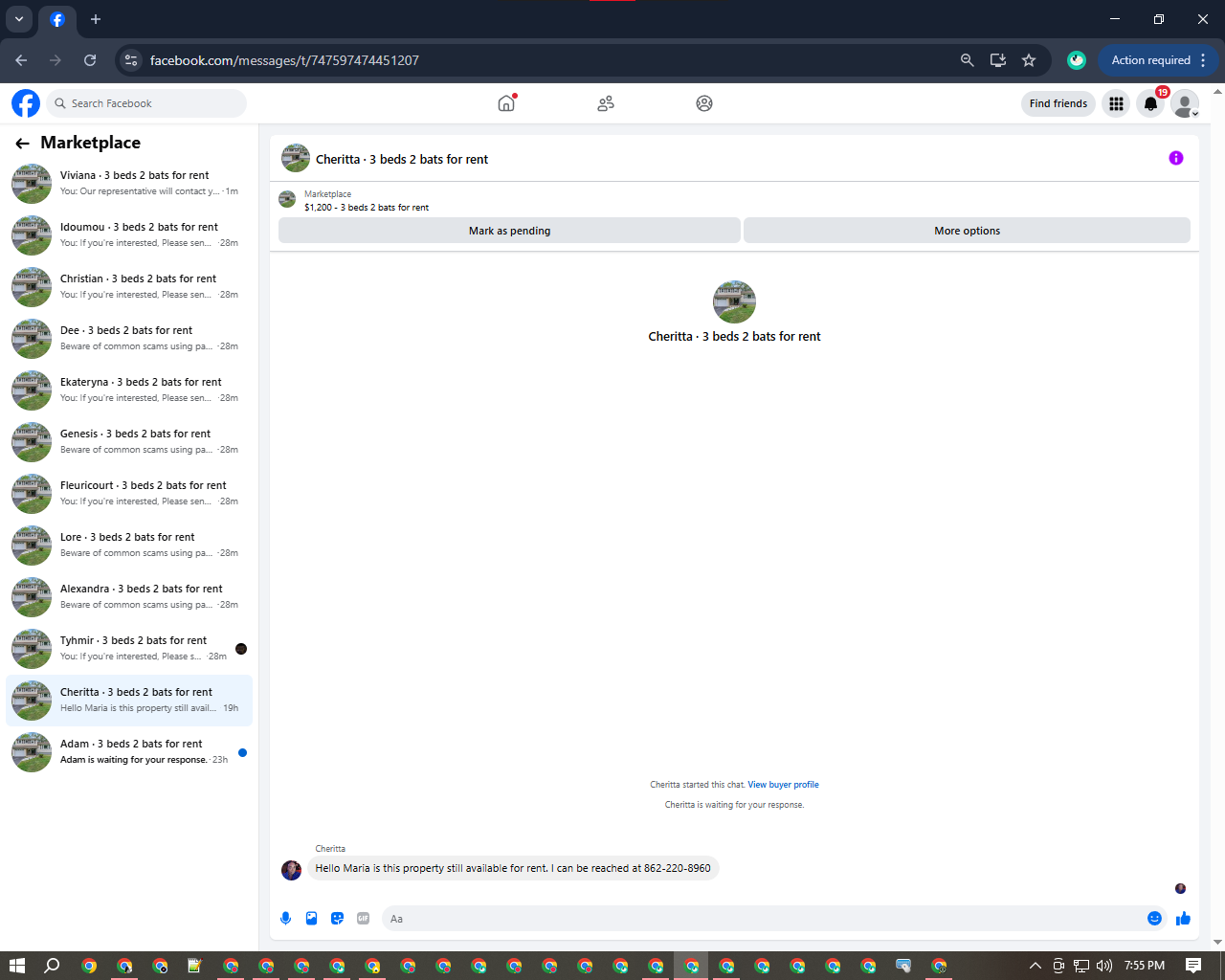
Task: Open the Alexandra conversation
Action: [129, 597]
